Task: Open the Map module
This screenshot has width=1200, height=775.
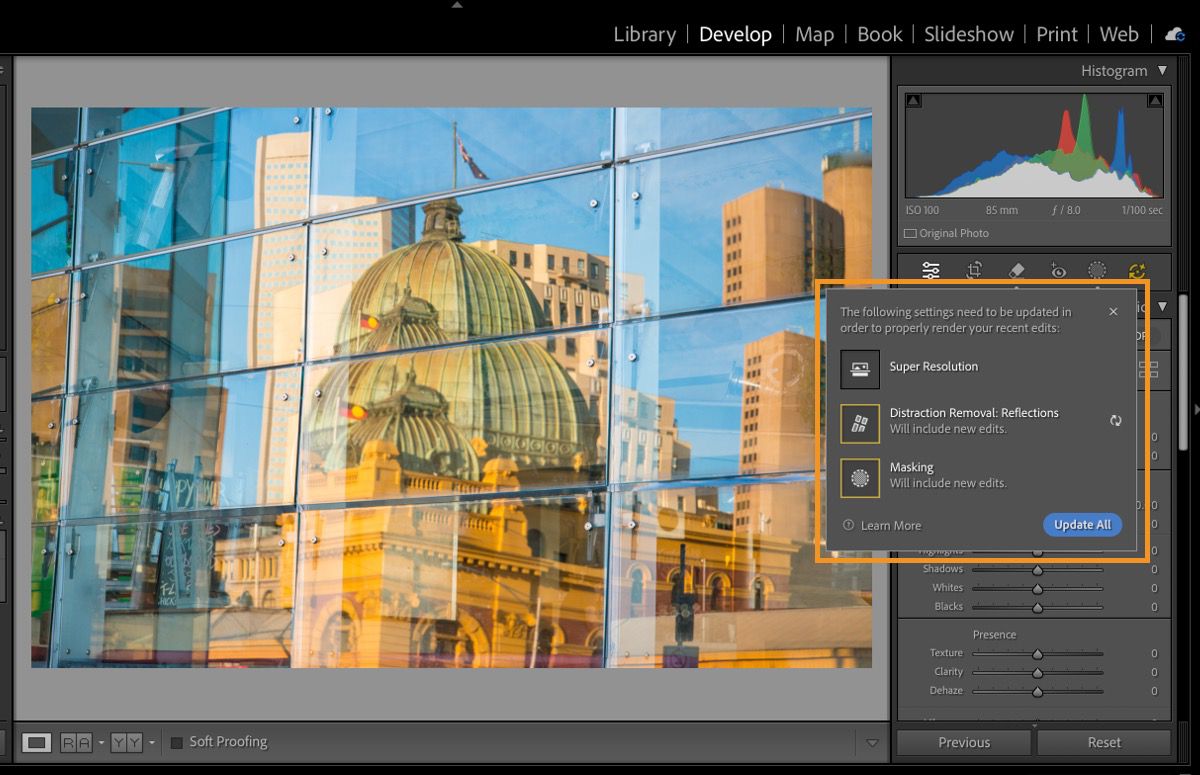Action: tap(814, 35)
